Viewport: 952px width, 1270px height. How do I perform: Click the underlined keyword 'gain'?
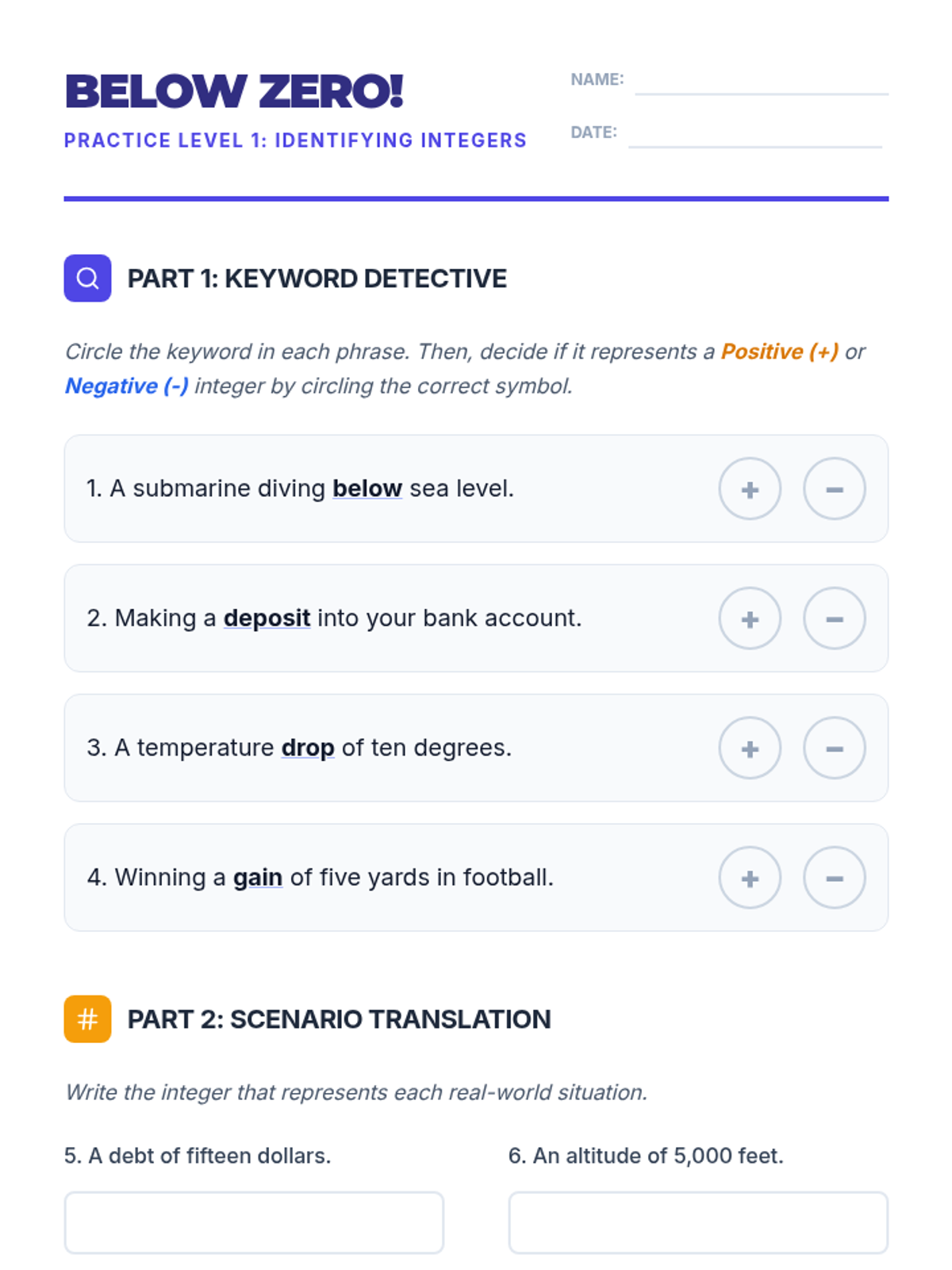coord(258,877)
